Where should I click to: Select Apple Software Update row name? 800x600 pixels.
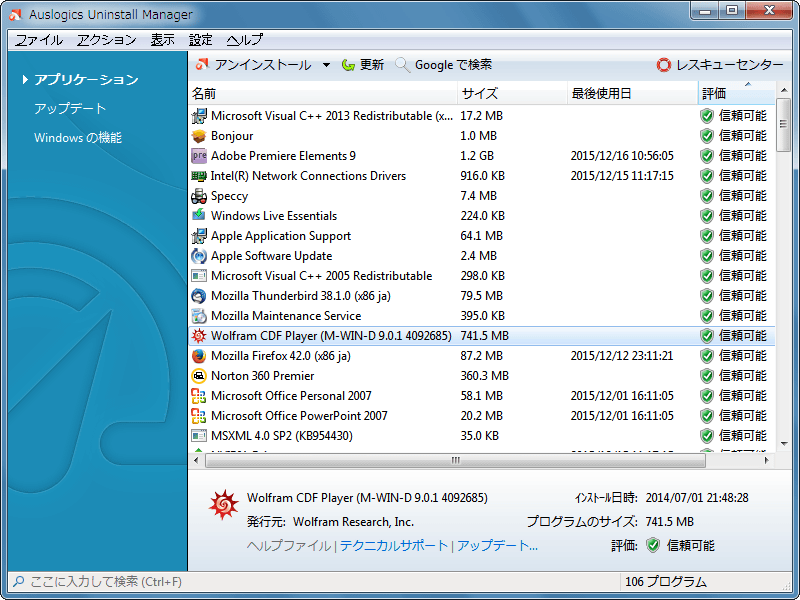pyautogui.click(x=271, y=256)
